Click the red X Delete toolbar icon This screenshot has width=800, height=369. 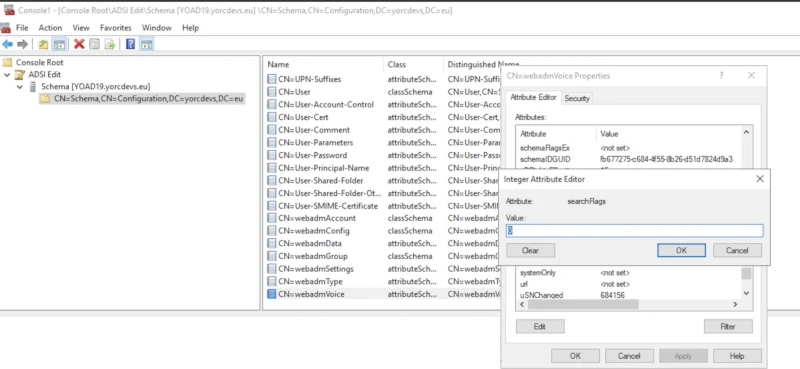click(x=79, y=44)
